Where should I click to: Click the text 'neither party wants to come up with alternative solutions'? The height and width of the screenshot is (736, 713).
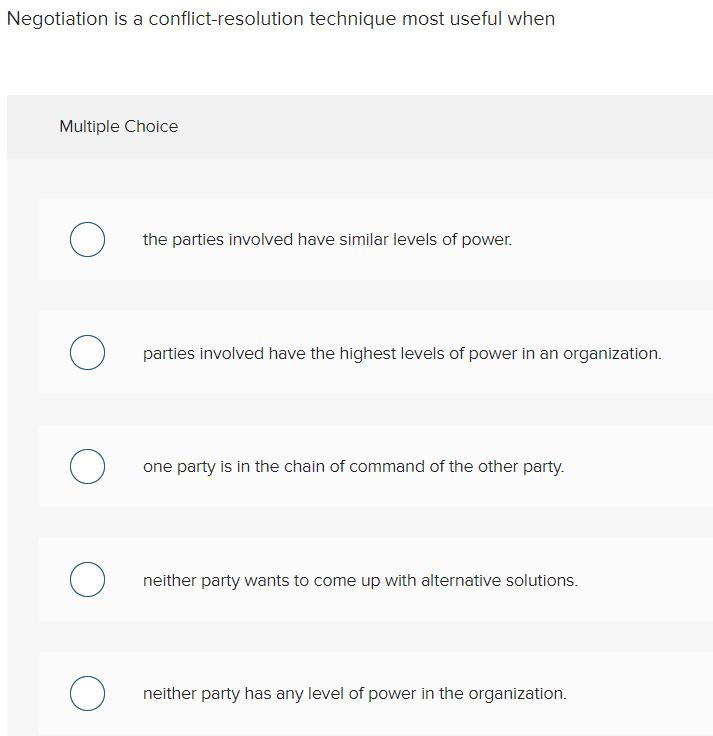[360, 581]
